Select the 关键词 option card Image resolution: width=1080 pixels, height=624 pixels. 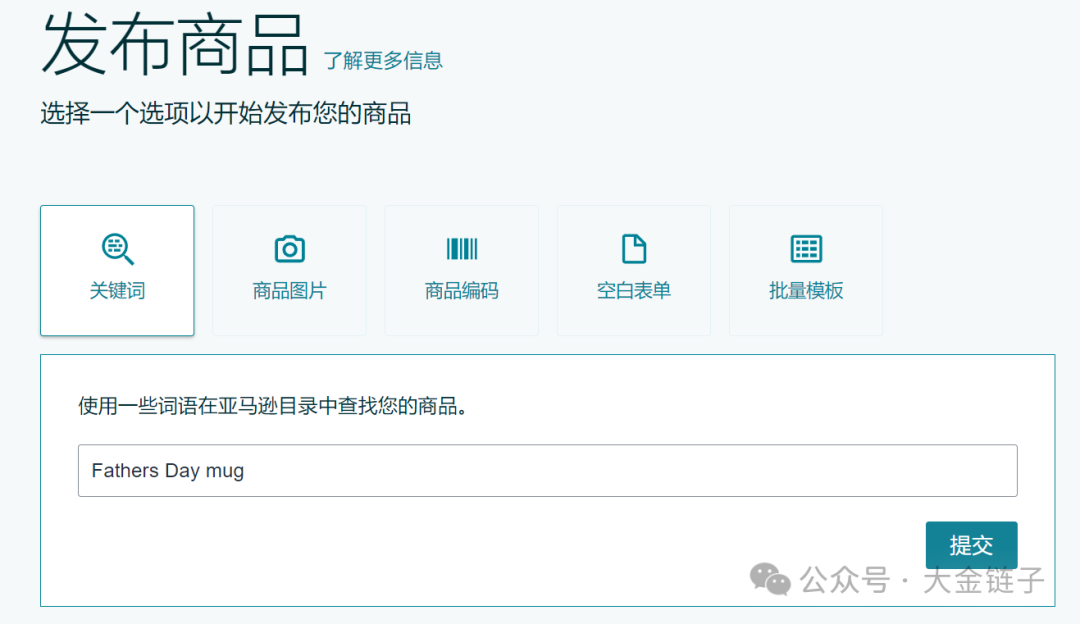click(x=116, y=270)
